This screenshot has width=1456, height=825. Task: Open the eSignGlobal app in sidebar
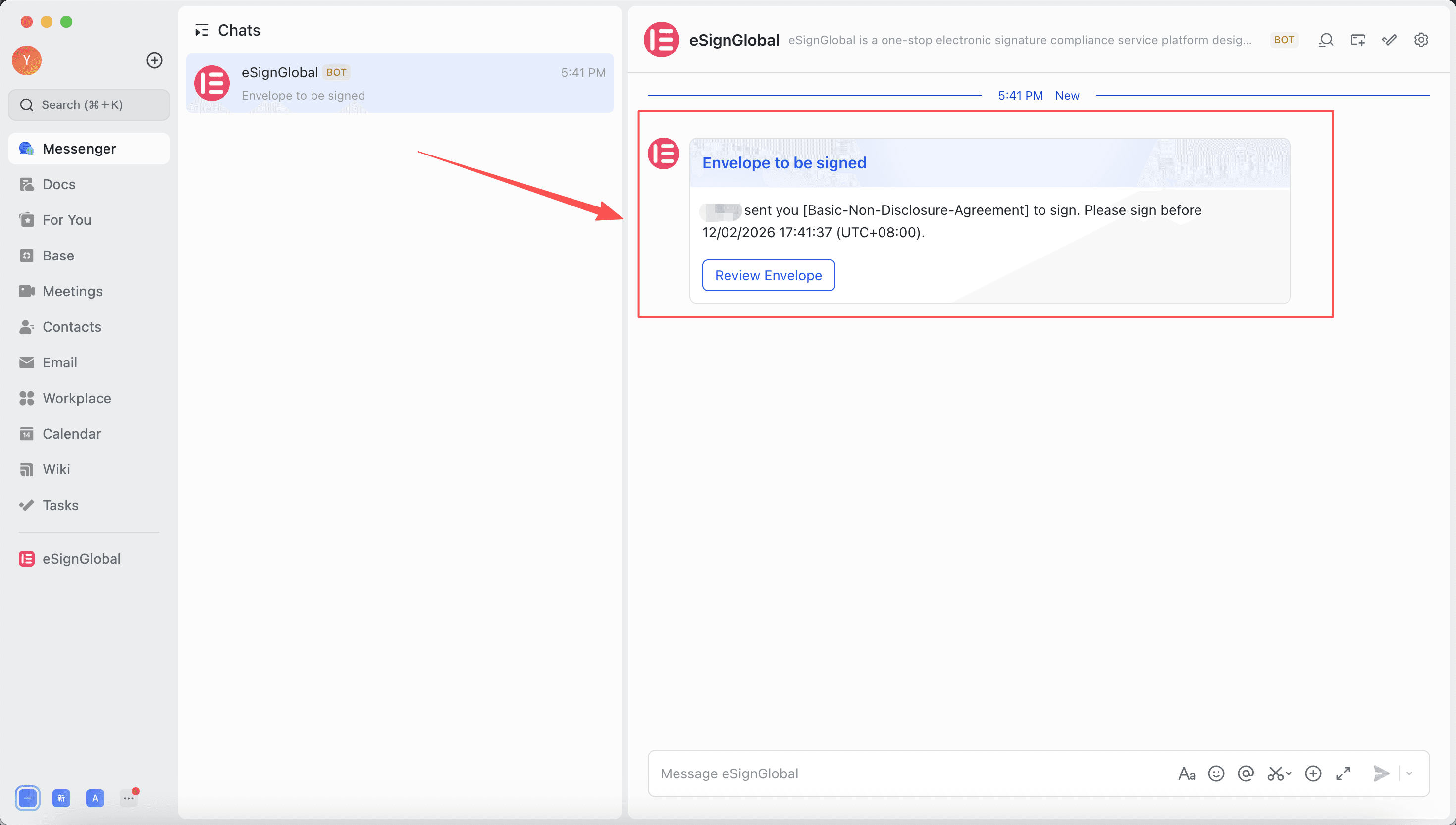81,558
